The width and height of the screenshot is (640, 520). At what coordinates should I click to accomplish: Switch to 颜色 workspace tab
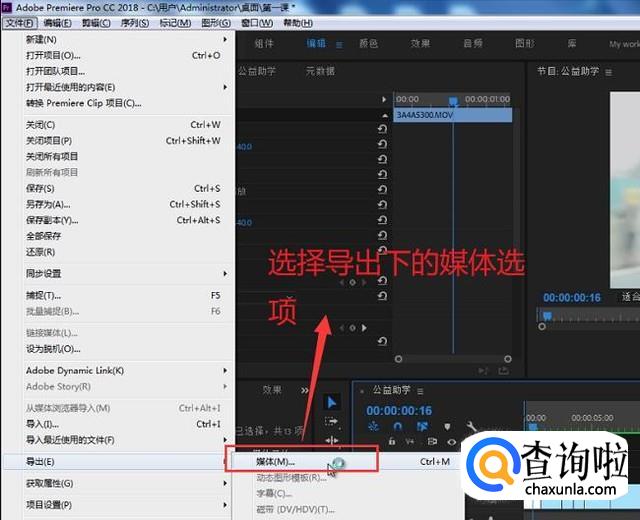368,43
